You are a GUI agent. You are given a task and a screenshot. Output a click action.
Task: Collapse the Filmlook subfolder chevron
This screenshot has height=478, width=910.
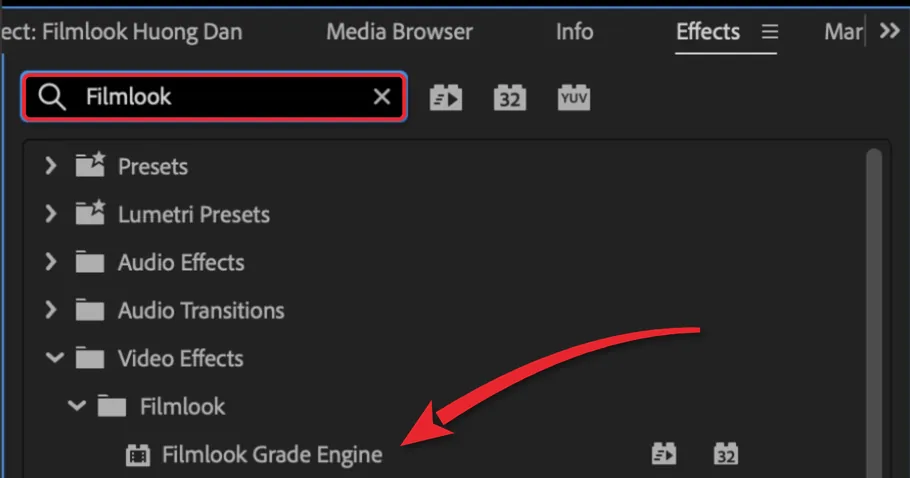77,405
